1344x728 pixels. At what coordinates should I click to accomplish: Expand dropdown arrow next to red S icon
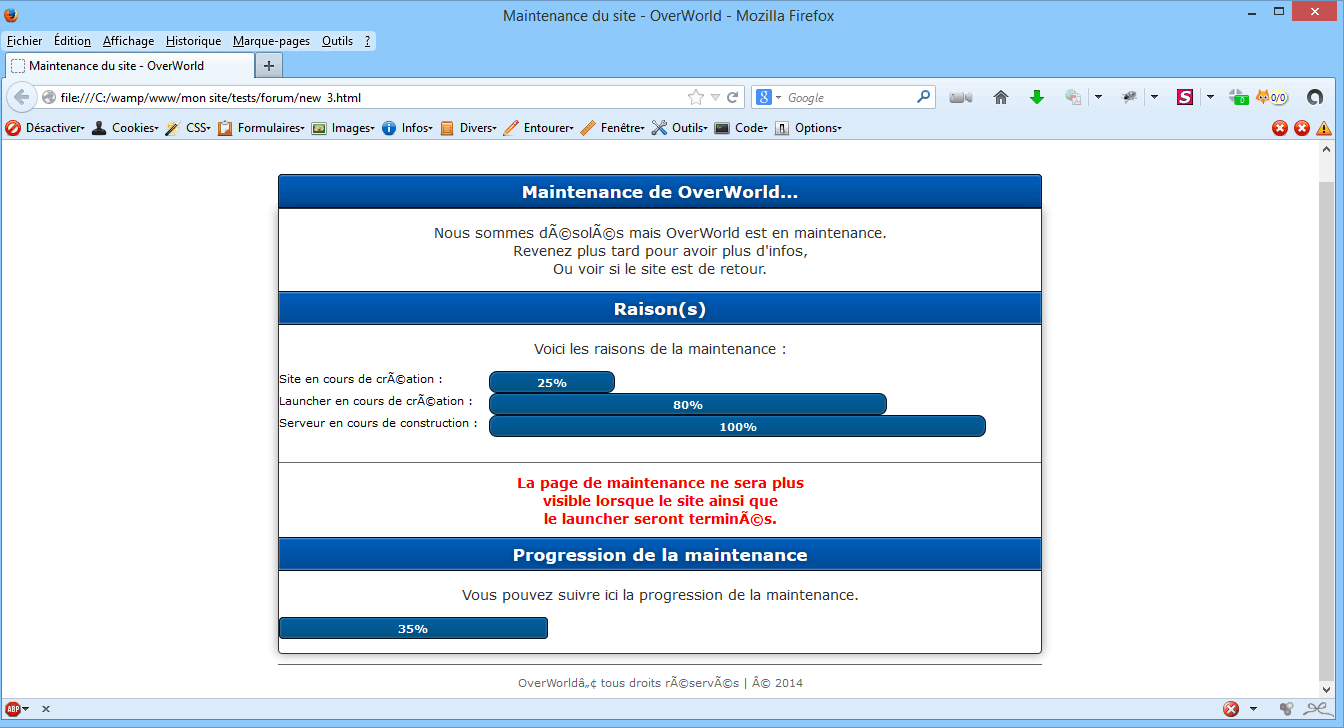coord(1209,97)
